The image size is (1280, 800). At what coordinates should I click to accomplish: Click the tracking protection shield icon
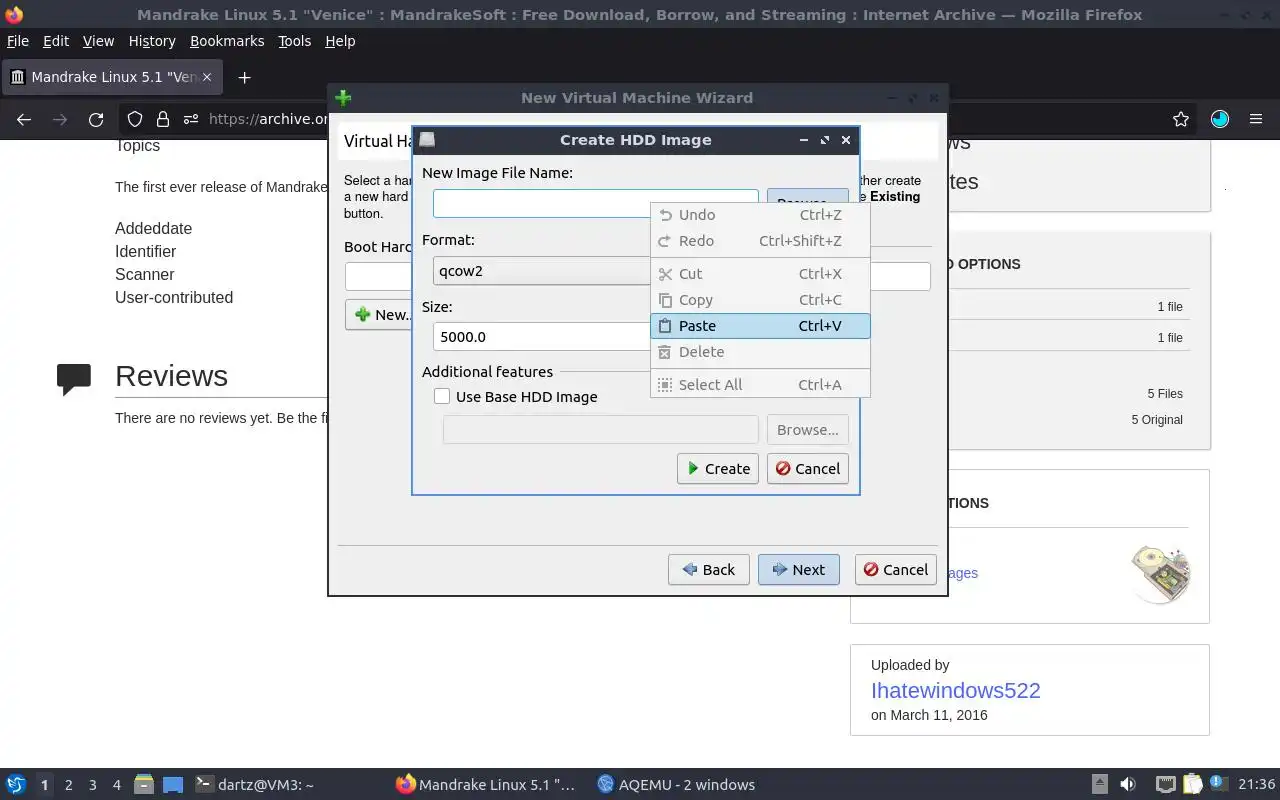pyautogui.click(x=135, y=119)
